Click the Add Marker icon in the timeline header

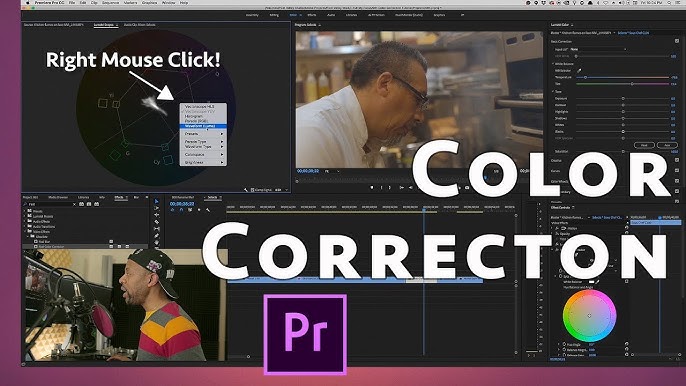(x=199, y=210)
